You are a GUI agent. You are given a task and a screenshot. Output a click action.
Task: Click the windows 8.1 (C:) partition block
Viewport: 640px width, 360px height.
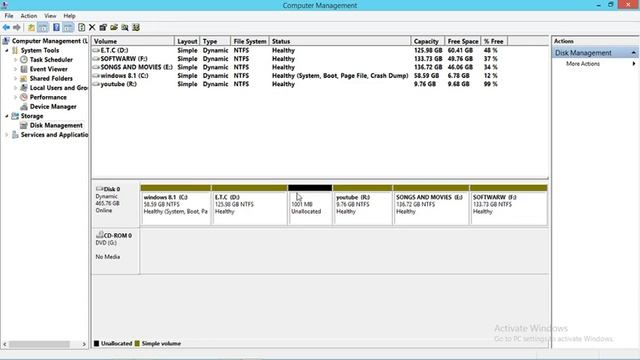coord(176,204)
